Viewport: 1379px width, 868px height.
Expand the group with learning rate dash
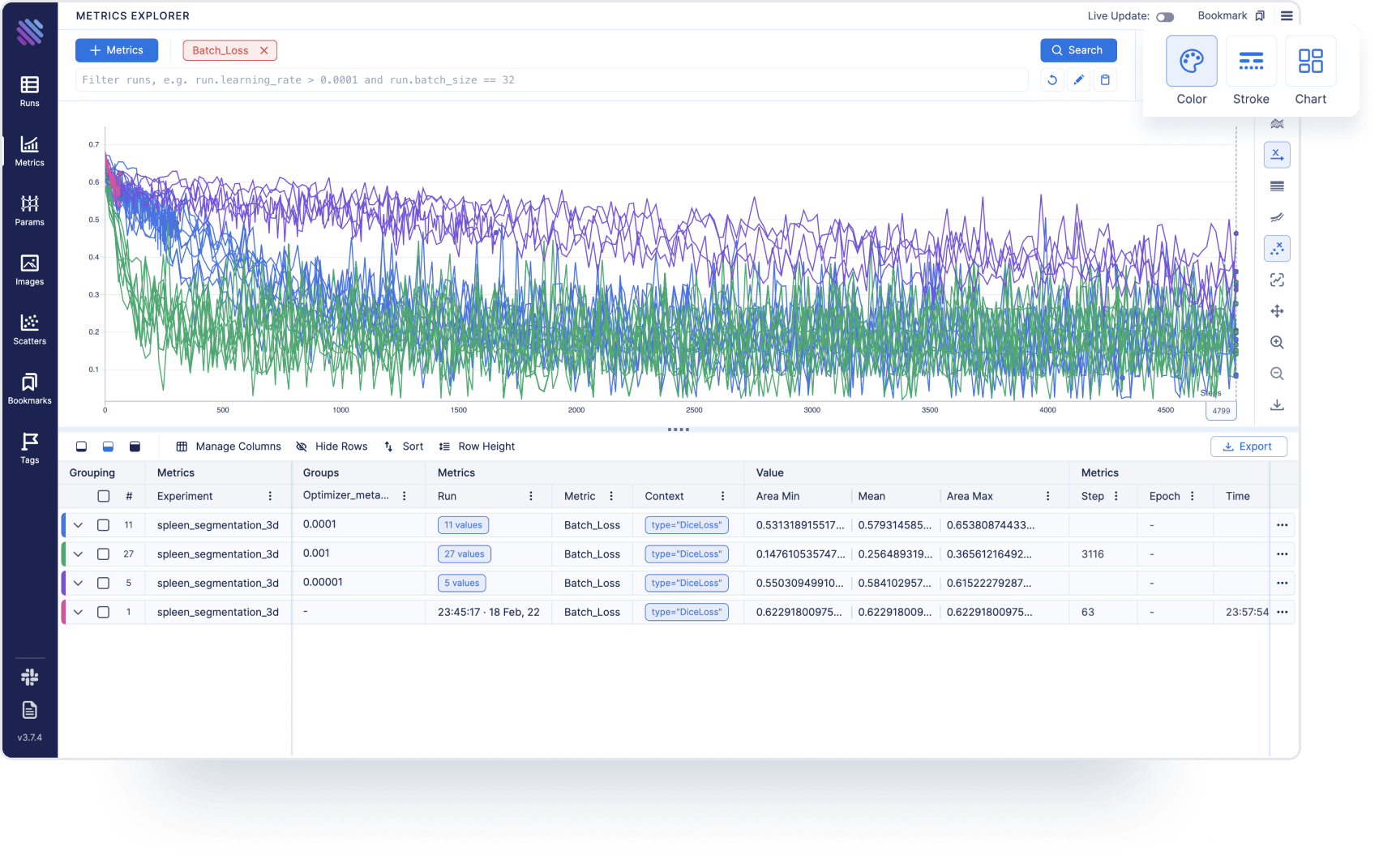[78, 612]
